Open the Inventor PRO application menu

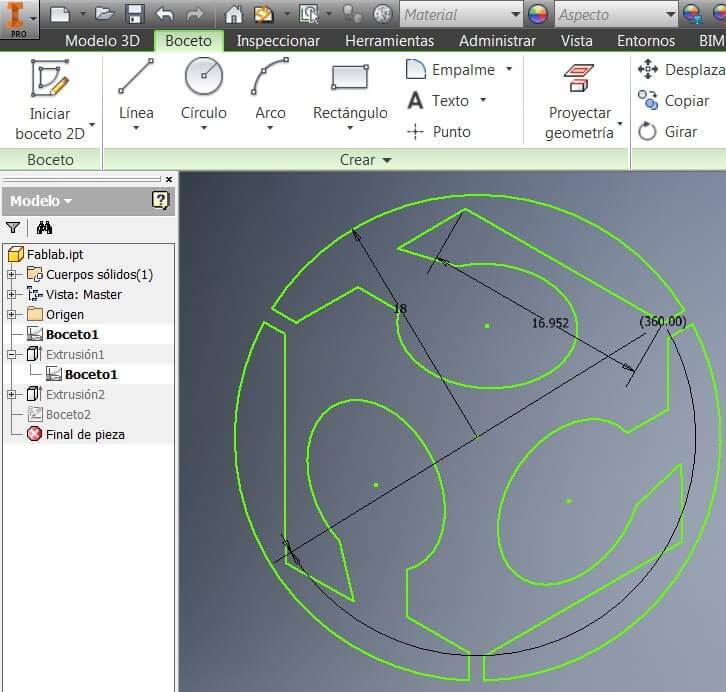(x=19, y=19)
